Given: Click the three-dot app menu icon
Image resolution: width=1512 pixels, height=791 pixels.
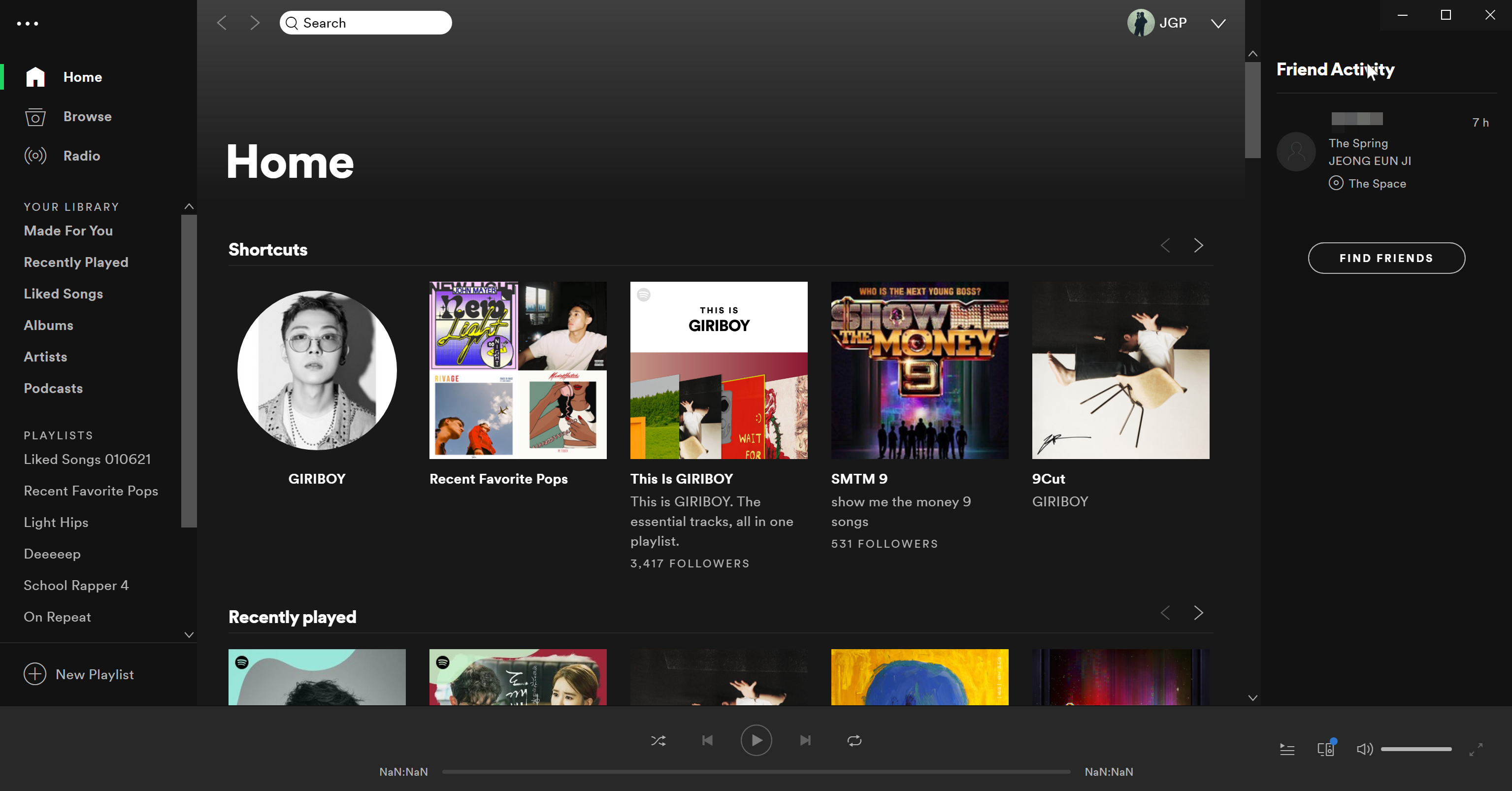Looking at the screenshot, I should tap(28, 24).
